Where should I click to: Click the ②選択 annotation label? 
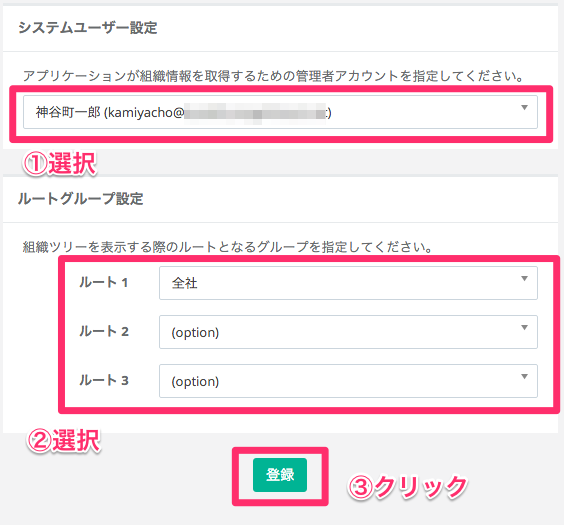[x=63, y=440]
